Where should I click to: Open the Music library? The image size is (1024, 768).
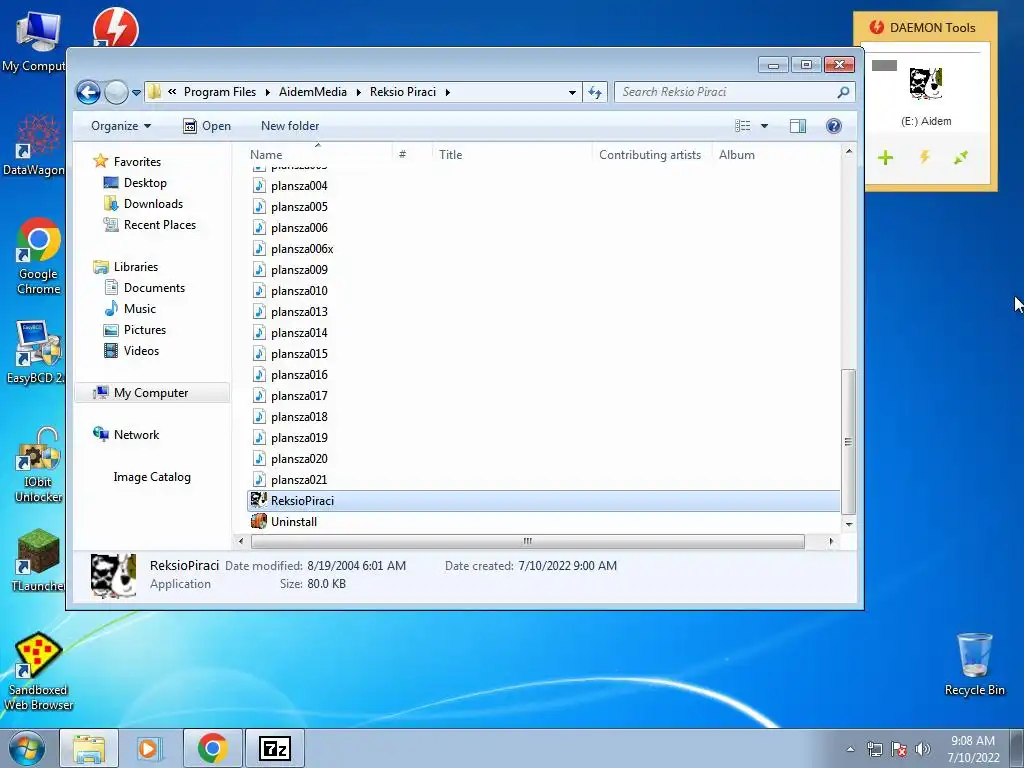(x=140, y=309)
